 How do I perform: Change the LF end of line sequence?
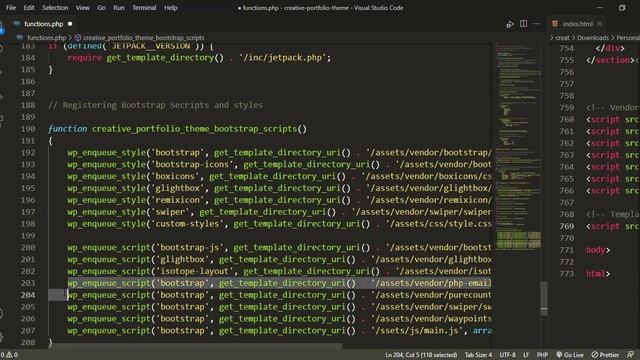pyautogui.click(x=526, y=355)
